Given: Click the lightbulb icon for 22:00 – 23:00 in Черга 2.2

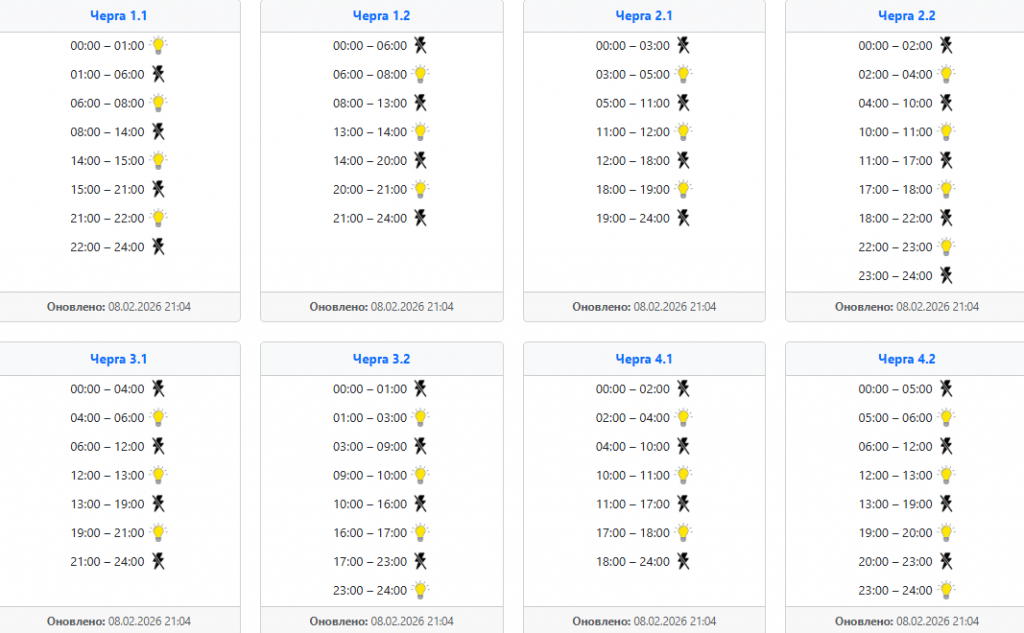Looking at the screenshot, I should click(946, 247).
